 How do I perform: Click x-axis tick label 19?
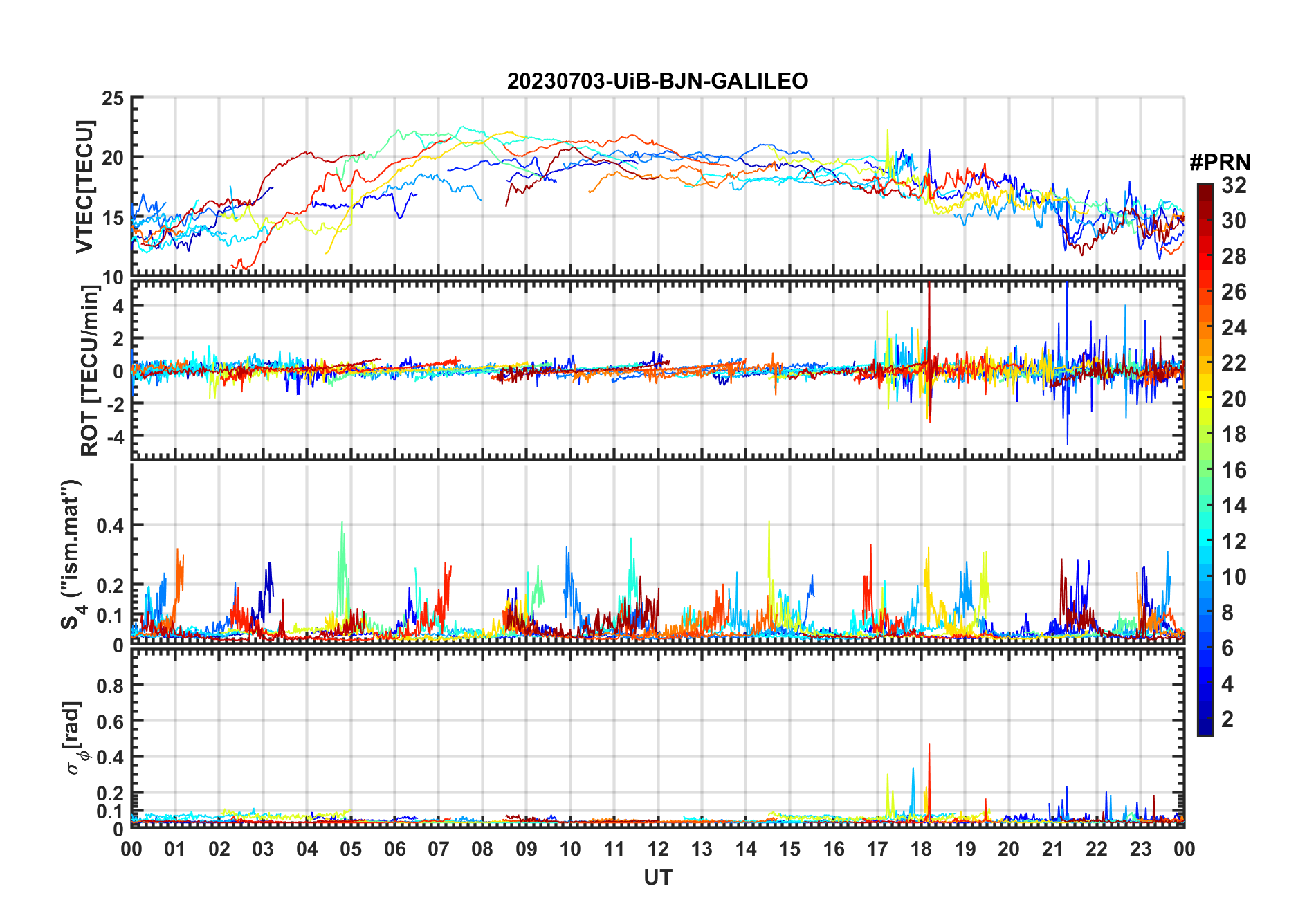pos(965,849)
